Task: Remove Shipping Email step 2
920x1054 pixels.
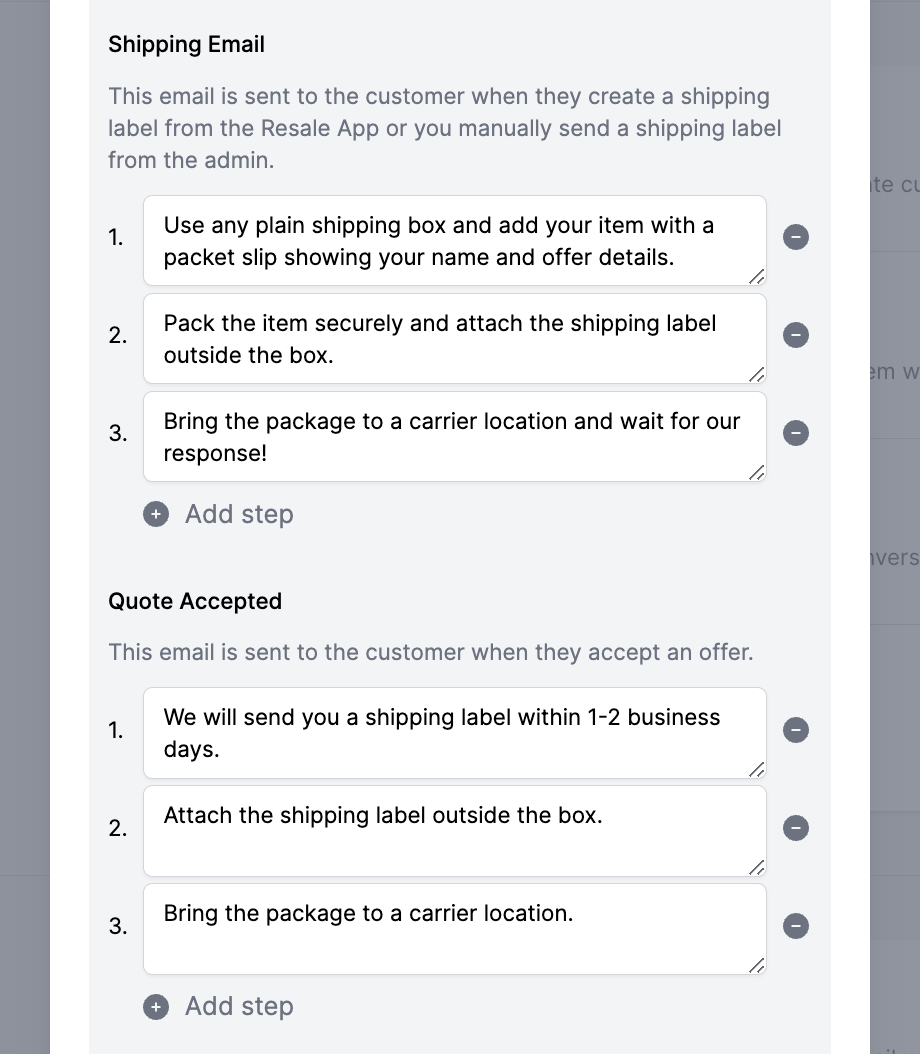Action: (x=796, y=335)
